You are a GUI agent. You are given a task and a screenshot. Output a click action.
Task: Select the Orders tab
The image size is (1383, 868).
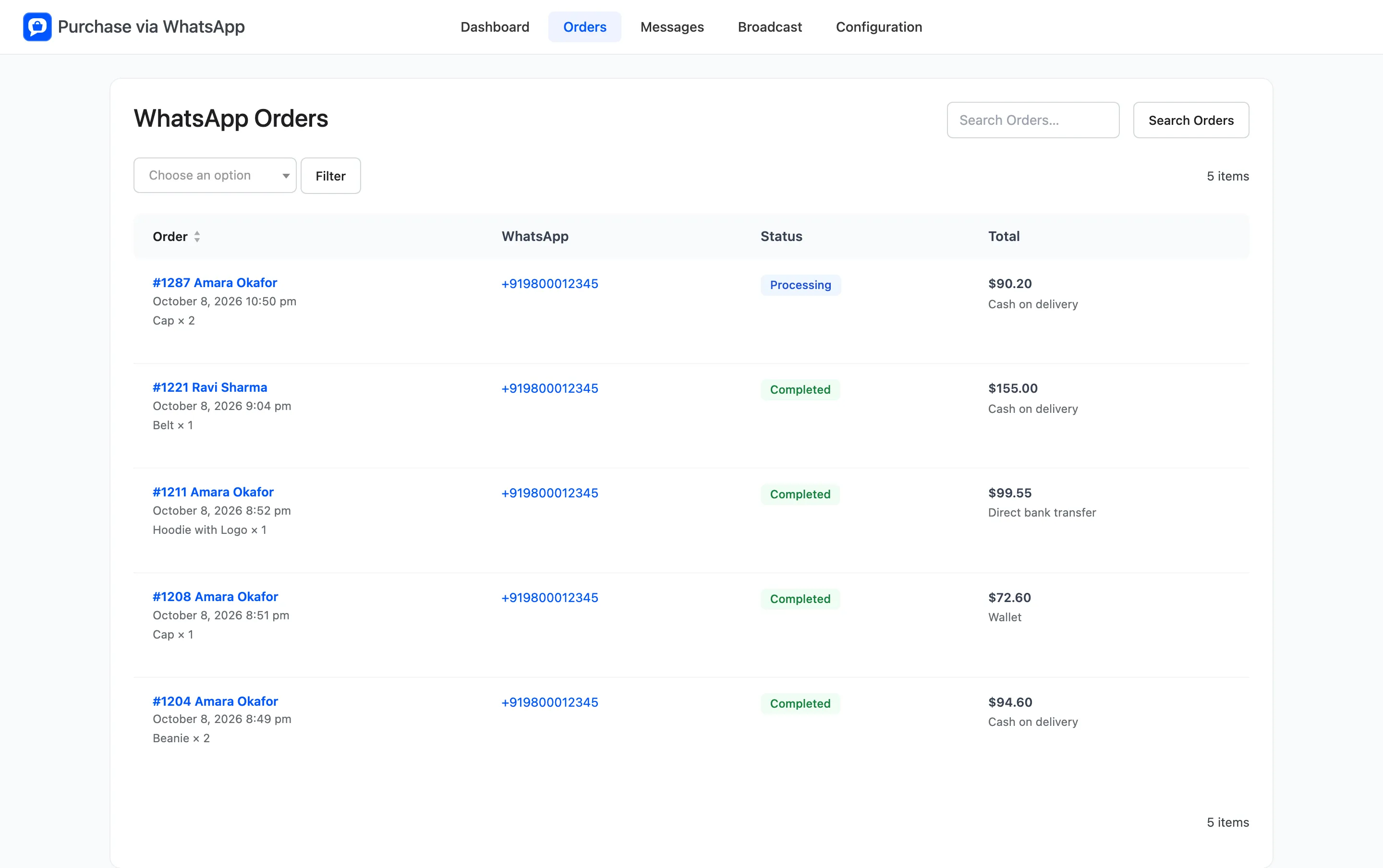[x=584, y=27]
